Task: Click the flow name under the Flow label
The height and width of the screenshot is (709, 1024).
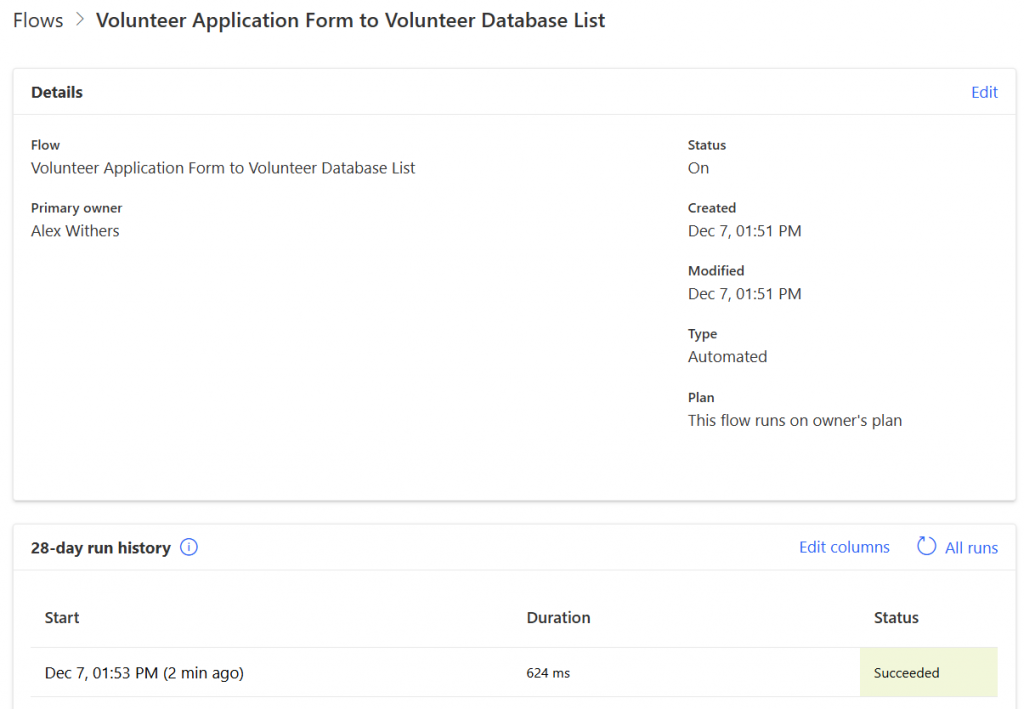Action: pyautogui.click(x=223, y=168)
